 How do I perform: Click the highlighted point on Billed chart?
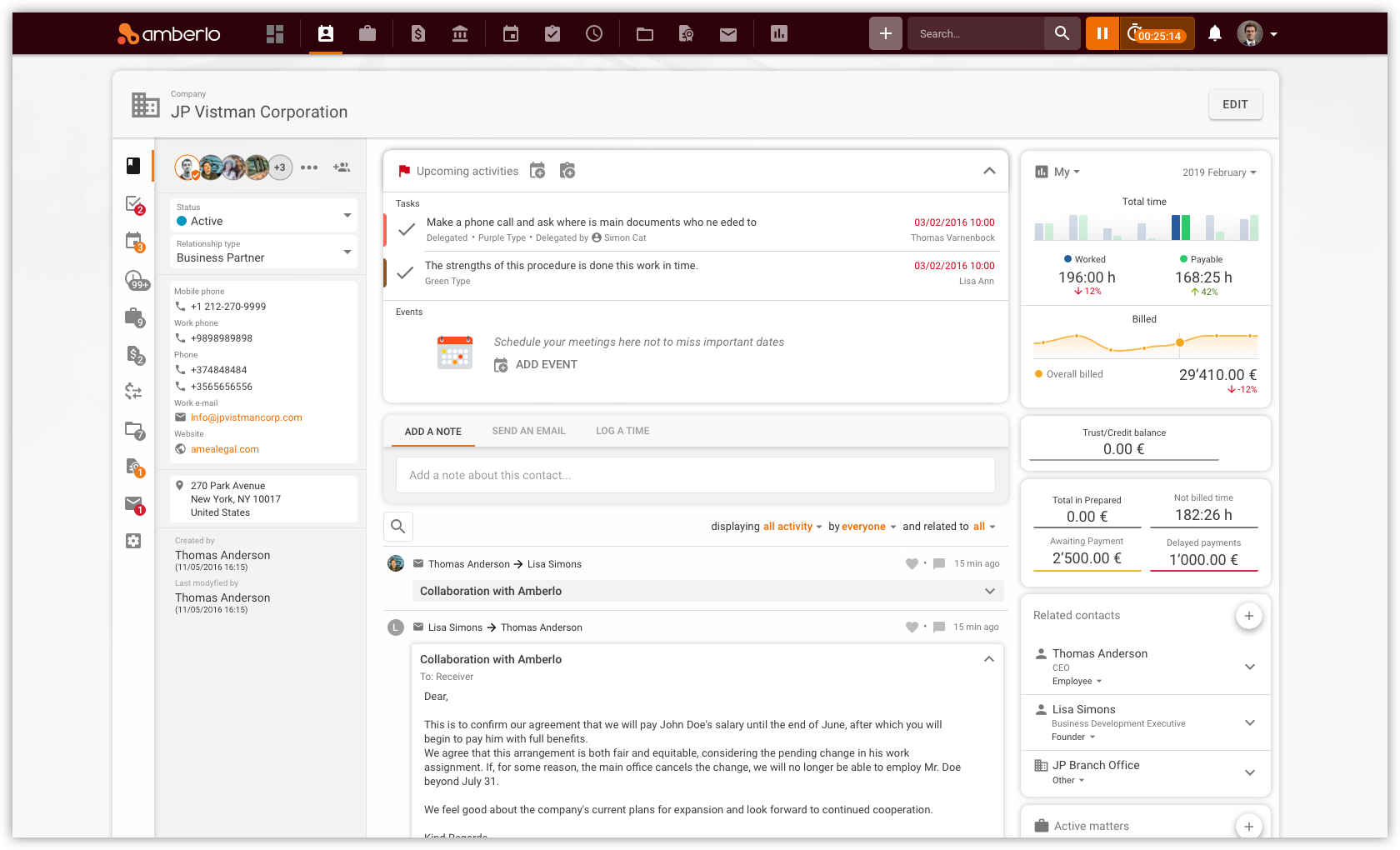point(1180,342)
